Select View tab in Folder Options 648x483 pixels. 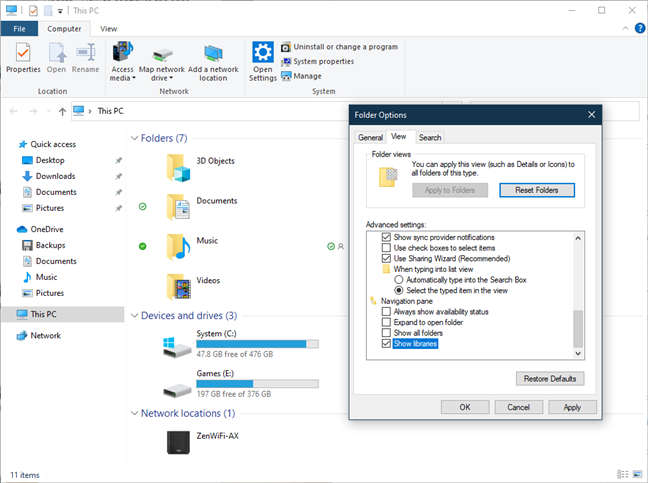pos(399,137)
